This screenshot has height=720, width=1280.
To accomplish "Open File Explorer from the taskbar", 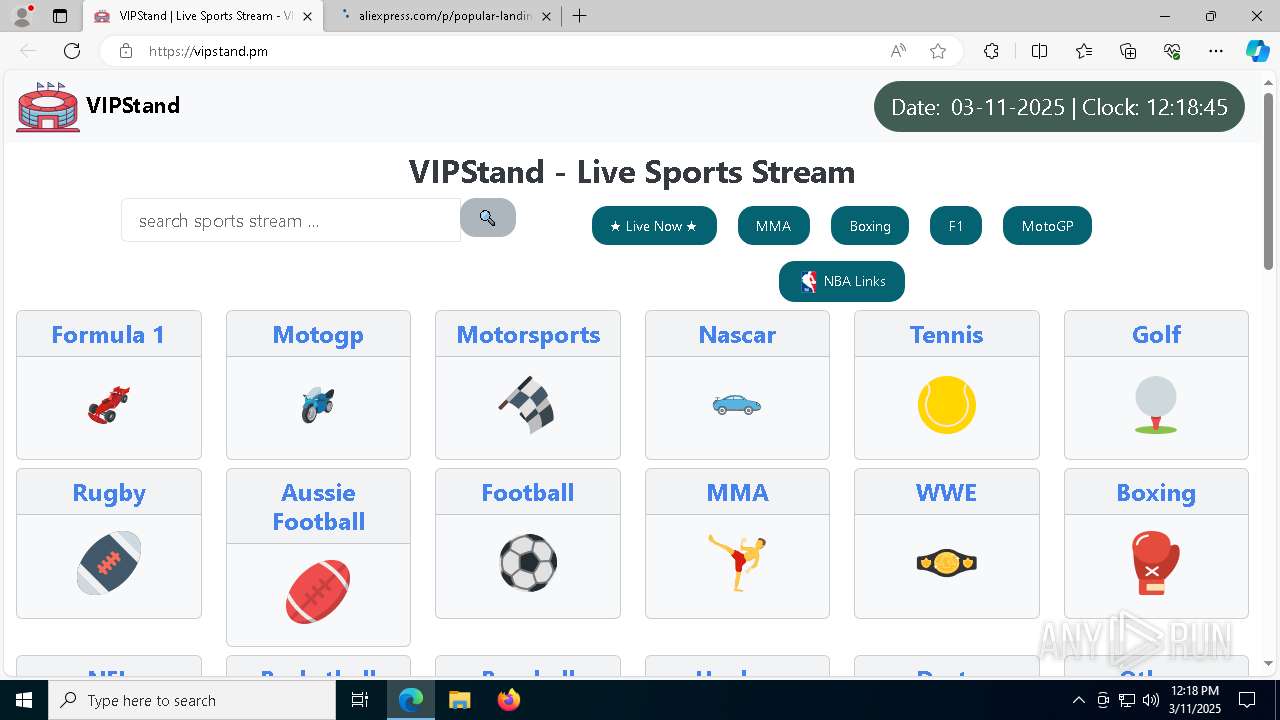I will [x=459, y=700].
